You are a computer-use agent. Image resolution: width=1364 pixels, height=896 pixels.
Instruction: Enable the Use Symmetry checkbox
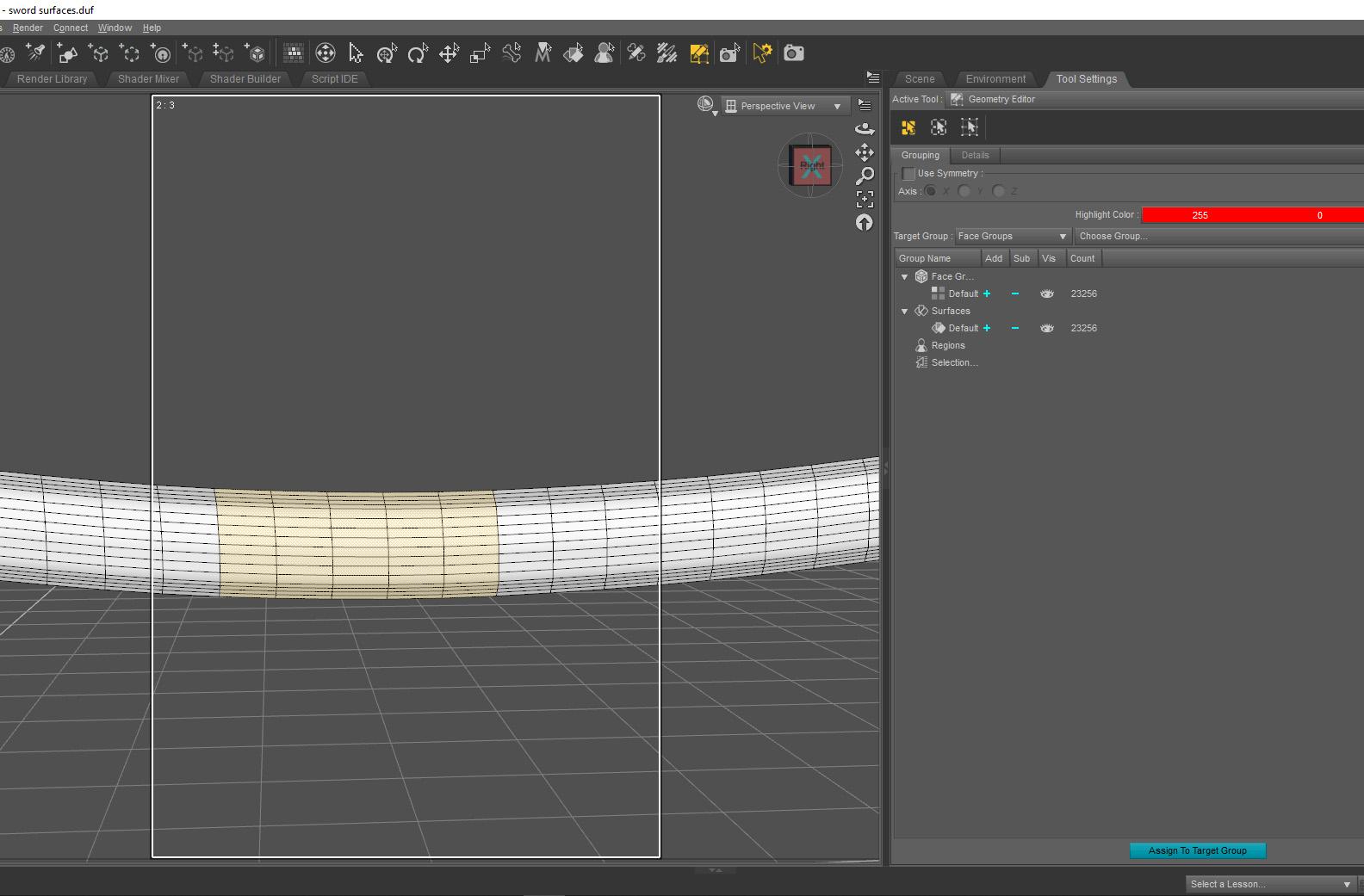pos(908,174)
